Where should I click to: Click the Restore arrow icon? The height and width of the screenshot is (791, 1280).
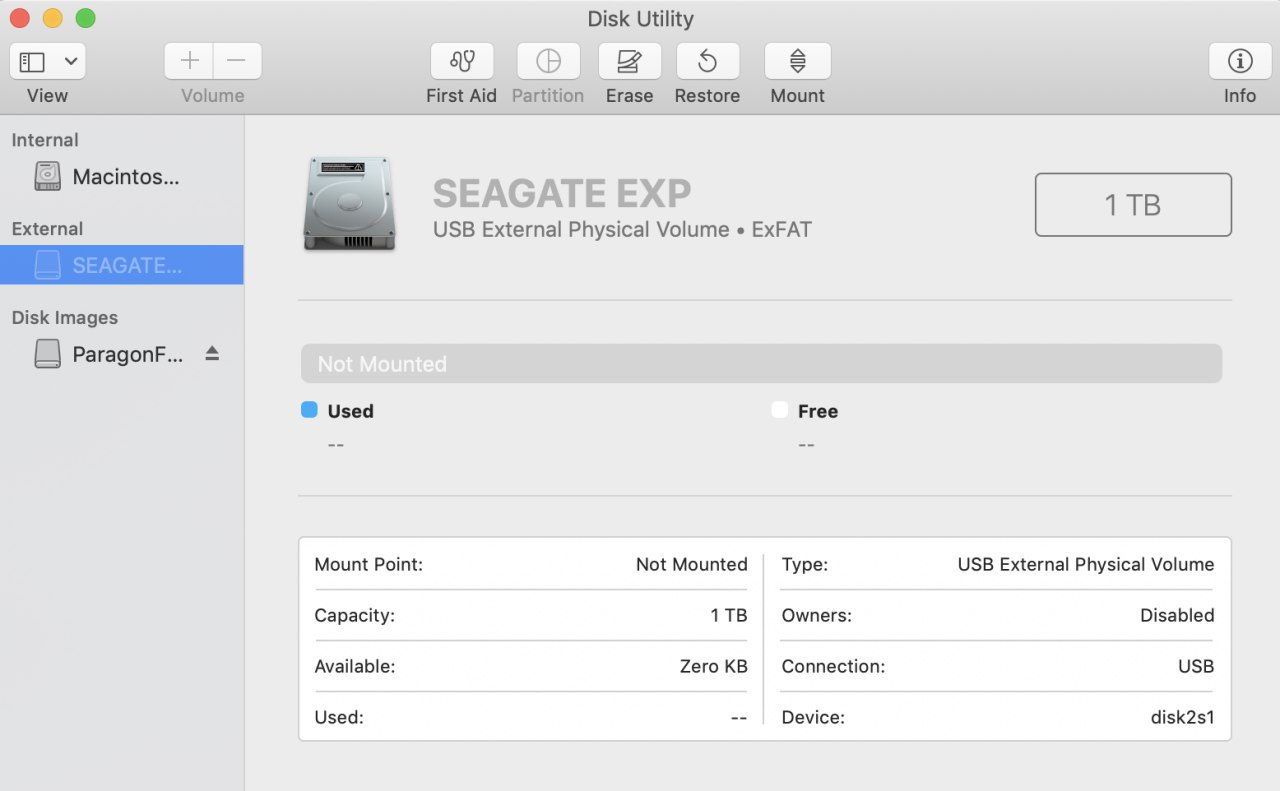[707, 61]
